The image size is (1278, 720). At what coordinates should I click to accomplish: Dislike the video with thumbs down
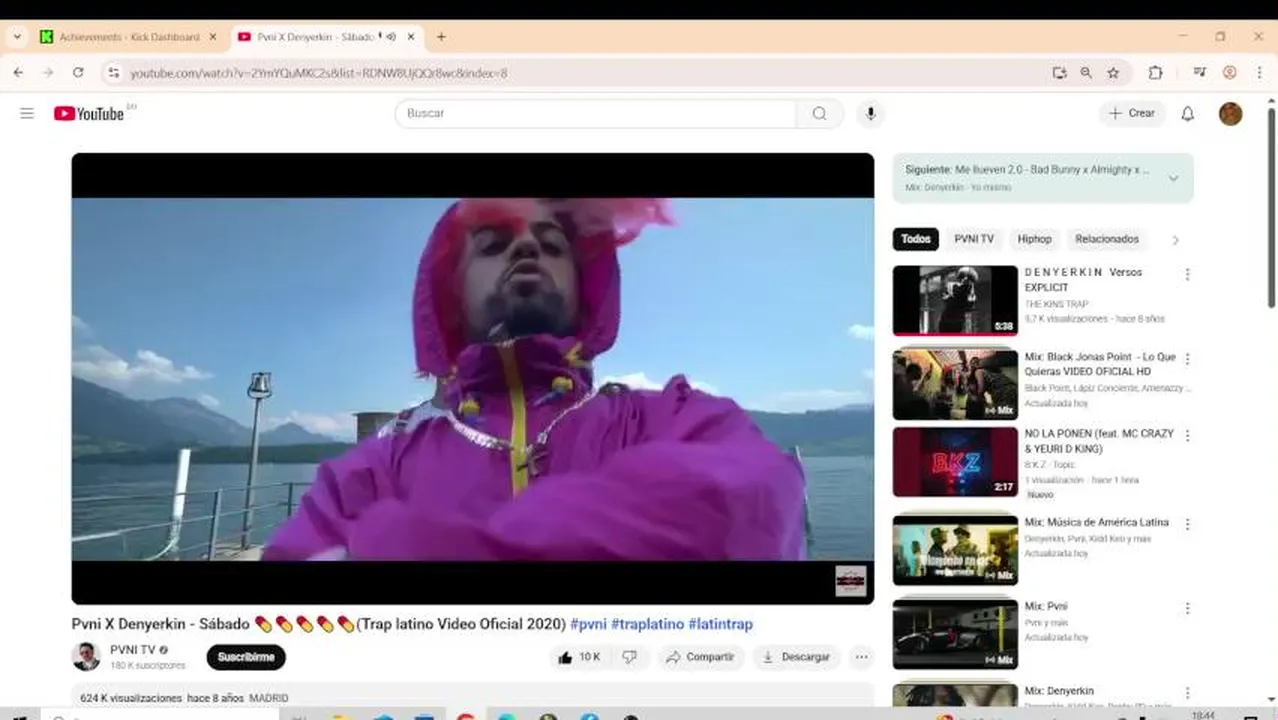(629, 657)
